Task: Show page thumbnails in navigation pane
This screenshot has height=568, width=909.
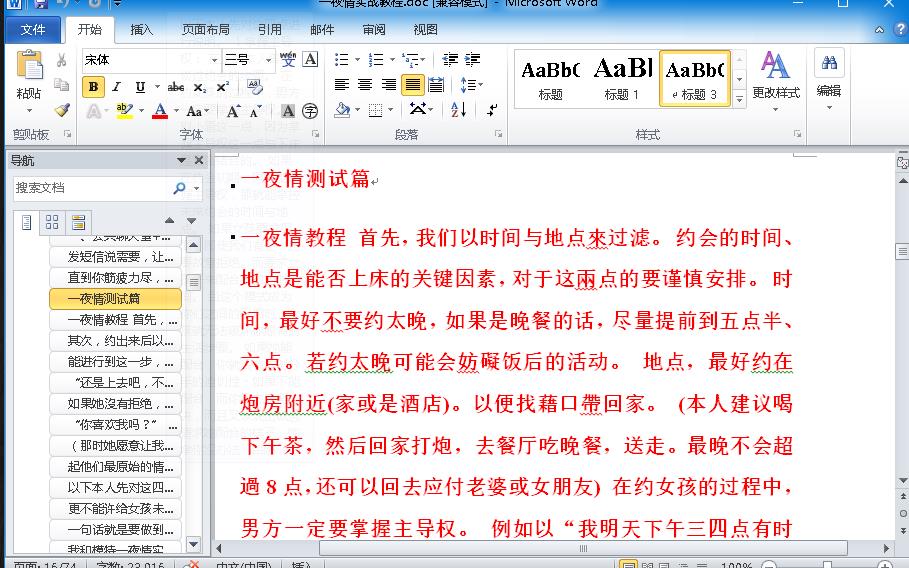Action: point(52,222)
